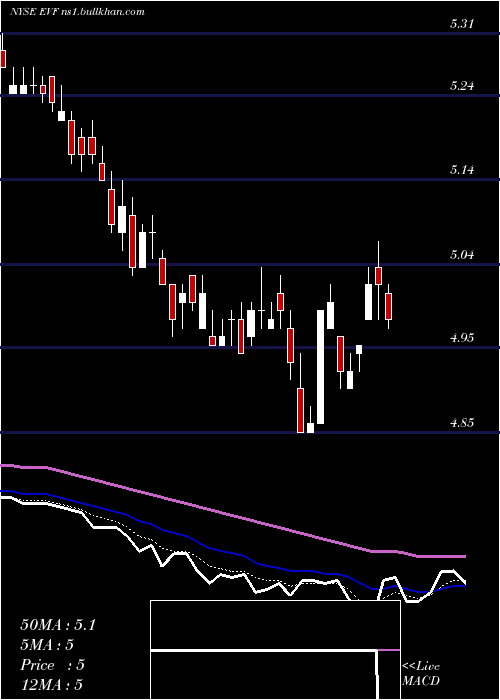500x700 pixels.
Task: Click the 5.04 price level label
Action: click(x=461, y=255)
